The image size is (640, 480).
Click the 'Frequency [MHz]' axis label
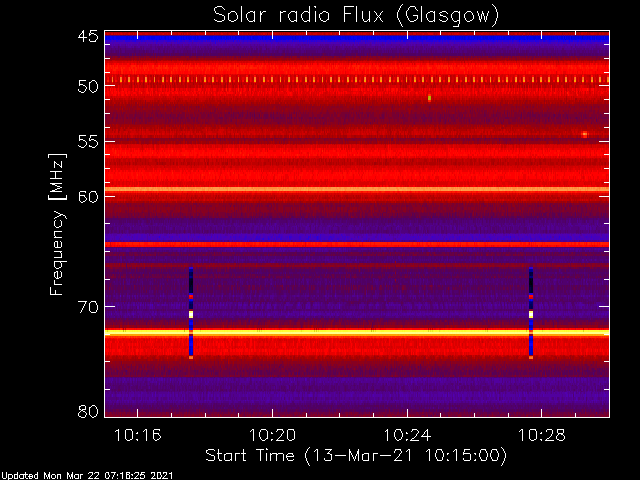[57, 224]
